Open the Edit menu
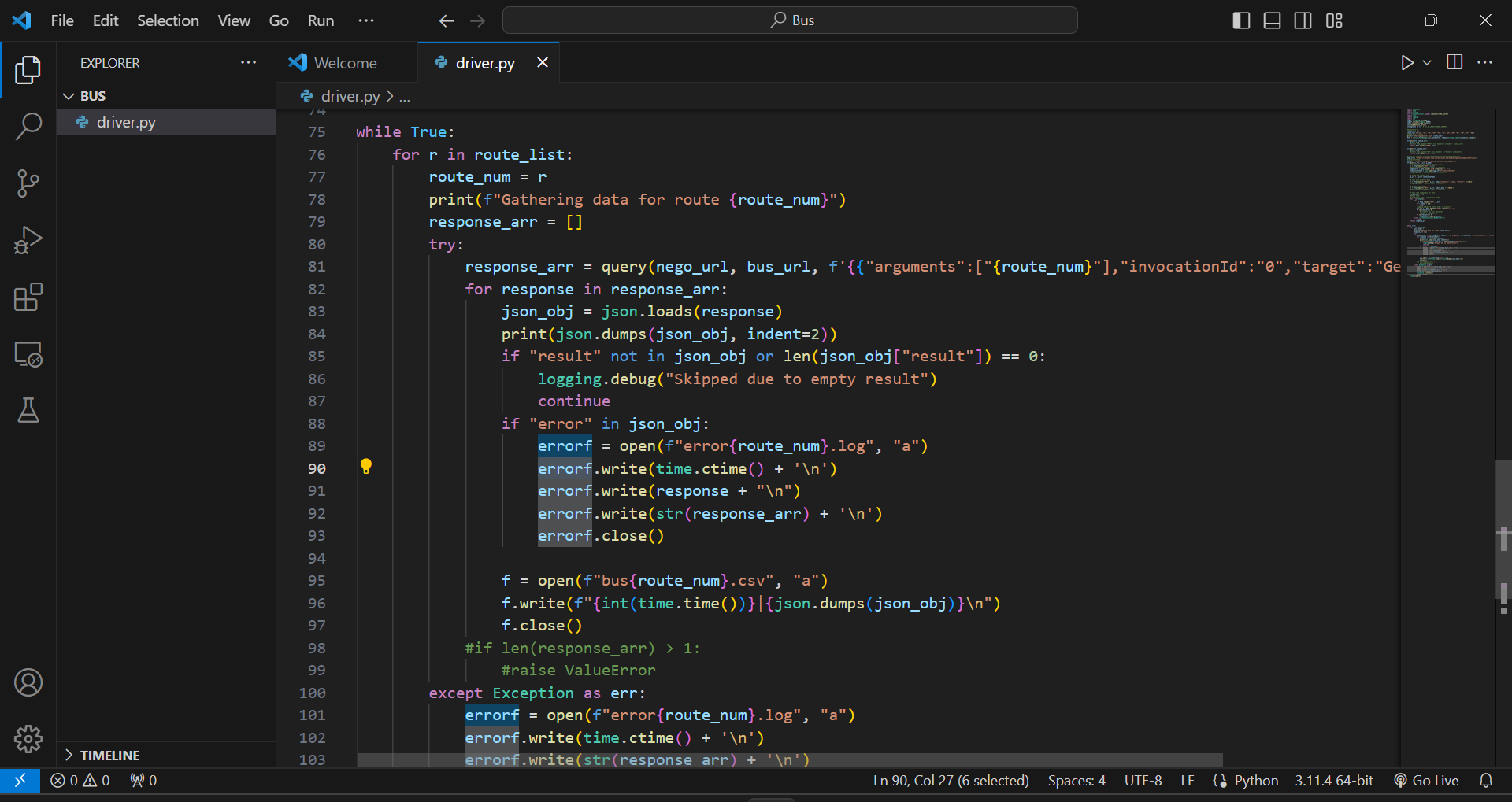Viewport: 1512px width, 802px height. [106, 20]
